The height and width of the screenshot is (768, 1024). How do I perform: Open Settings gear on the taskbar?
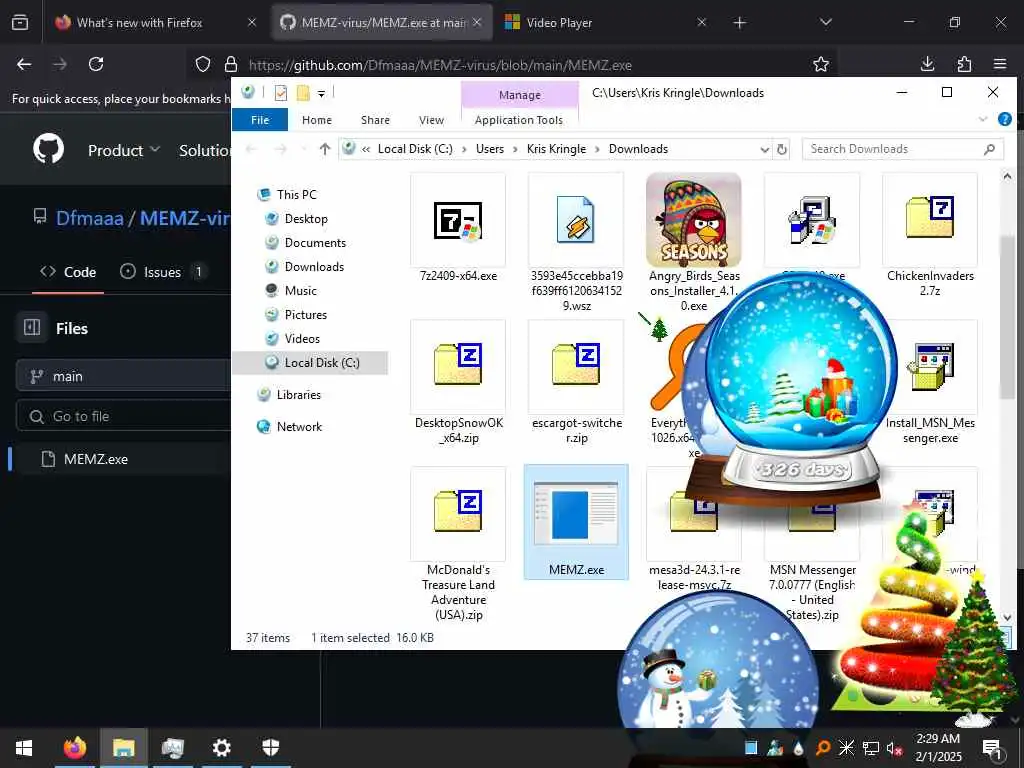click(221, 748)
